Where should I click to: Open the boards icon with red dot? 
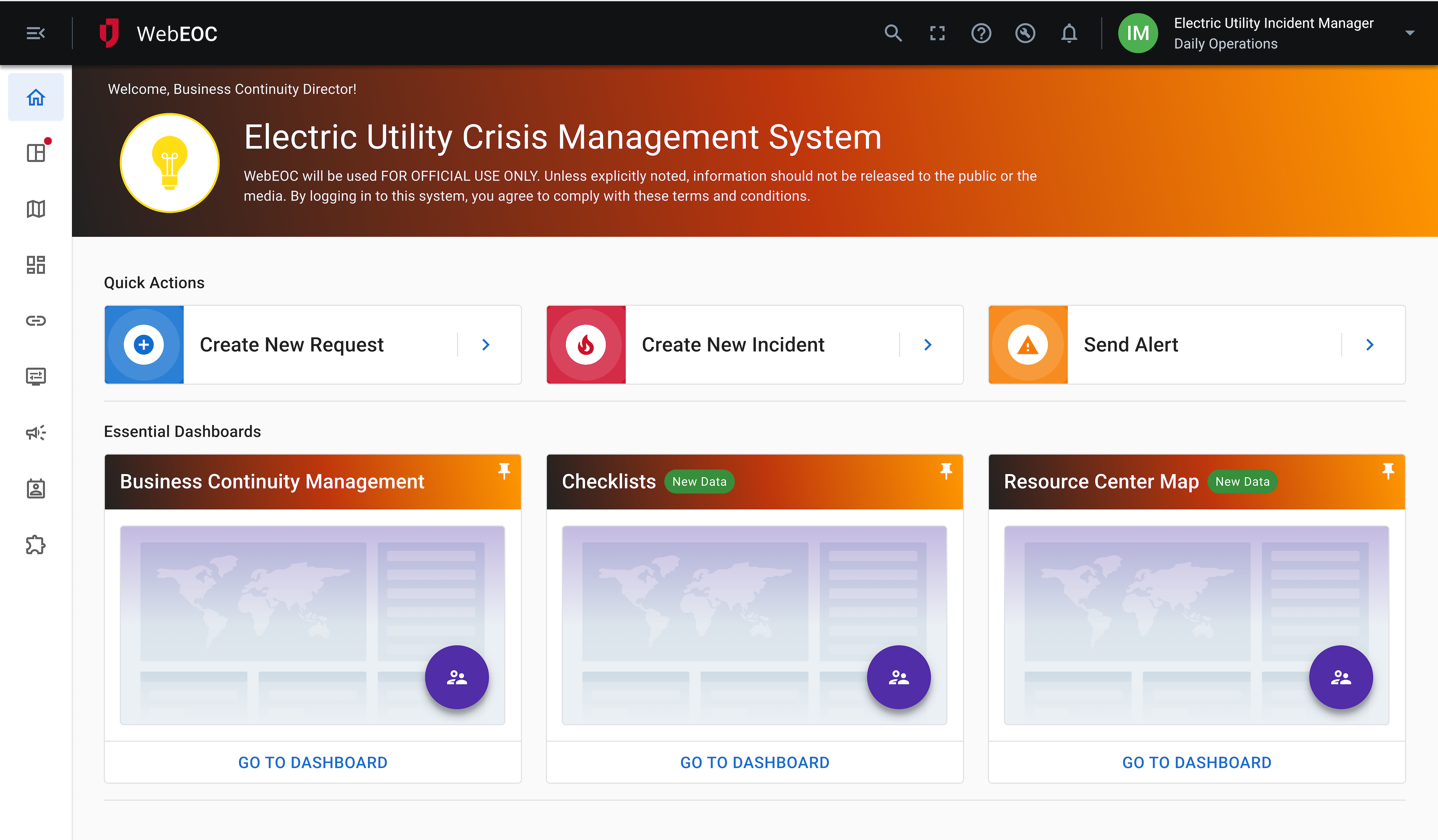(x=36, y=152)
